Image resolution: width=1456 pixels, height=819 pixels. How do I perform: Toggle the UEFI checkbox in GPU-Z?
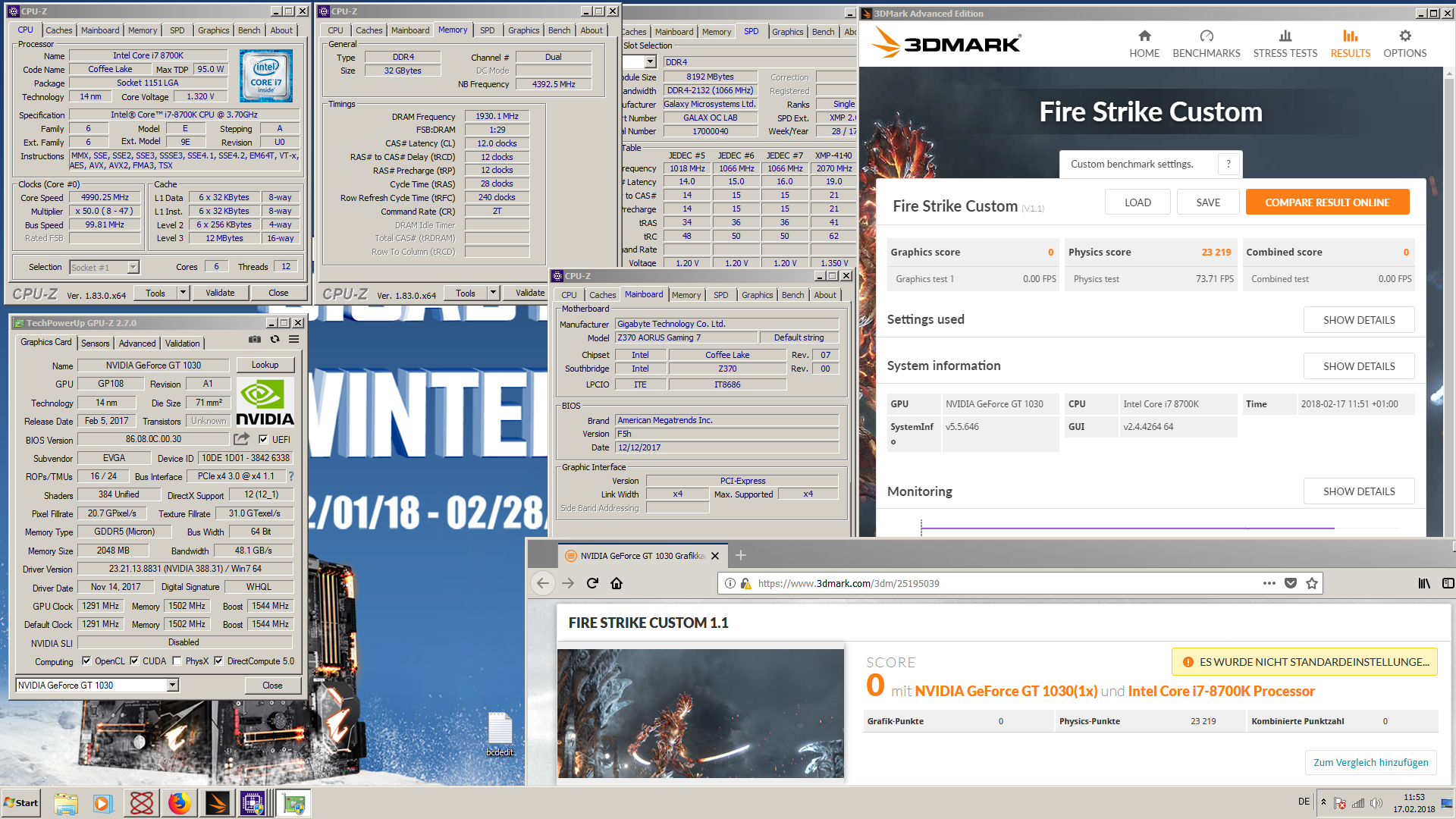pyautogui.click(x=263, y=439)
